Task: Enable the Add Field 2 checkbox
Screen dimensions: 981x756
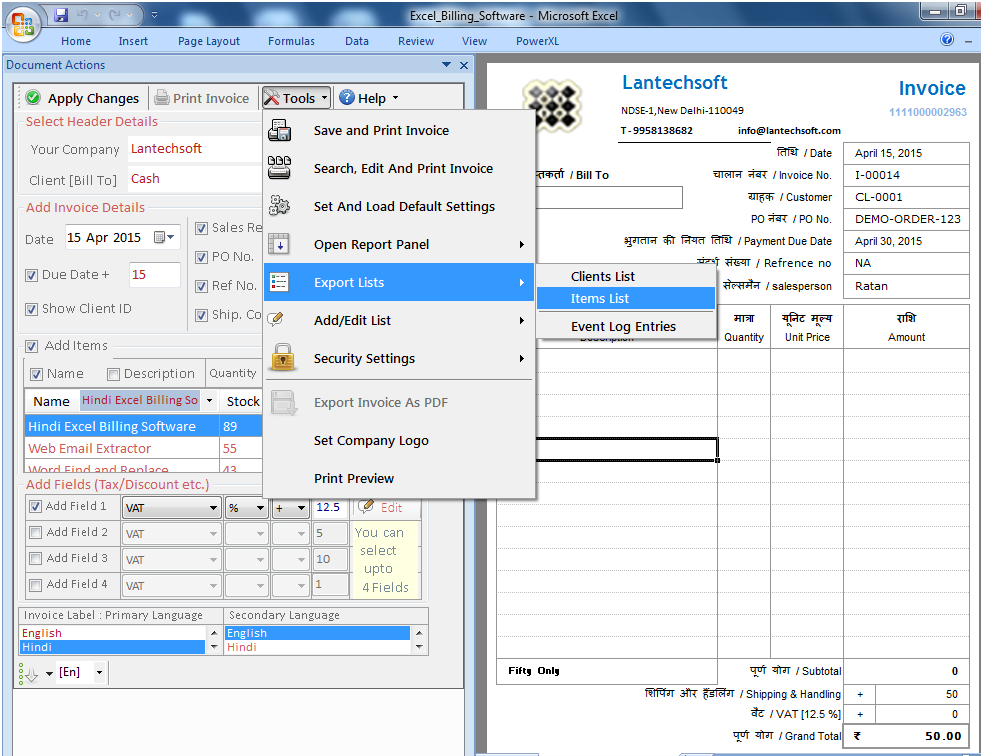Action: 36,532
